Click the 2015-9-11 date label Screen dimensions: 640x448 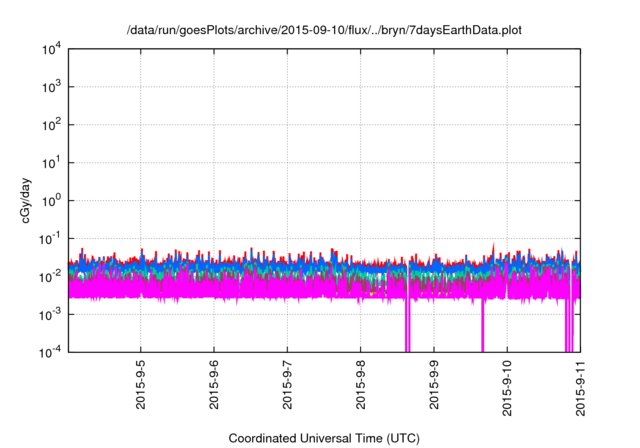coord(580,388)
